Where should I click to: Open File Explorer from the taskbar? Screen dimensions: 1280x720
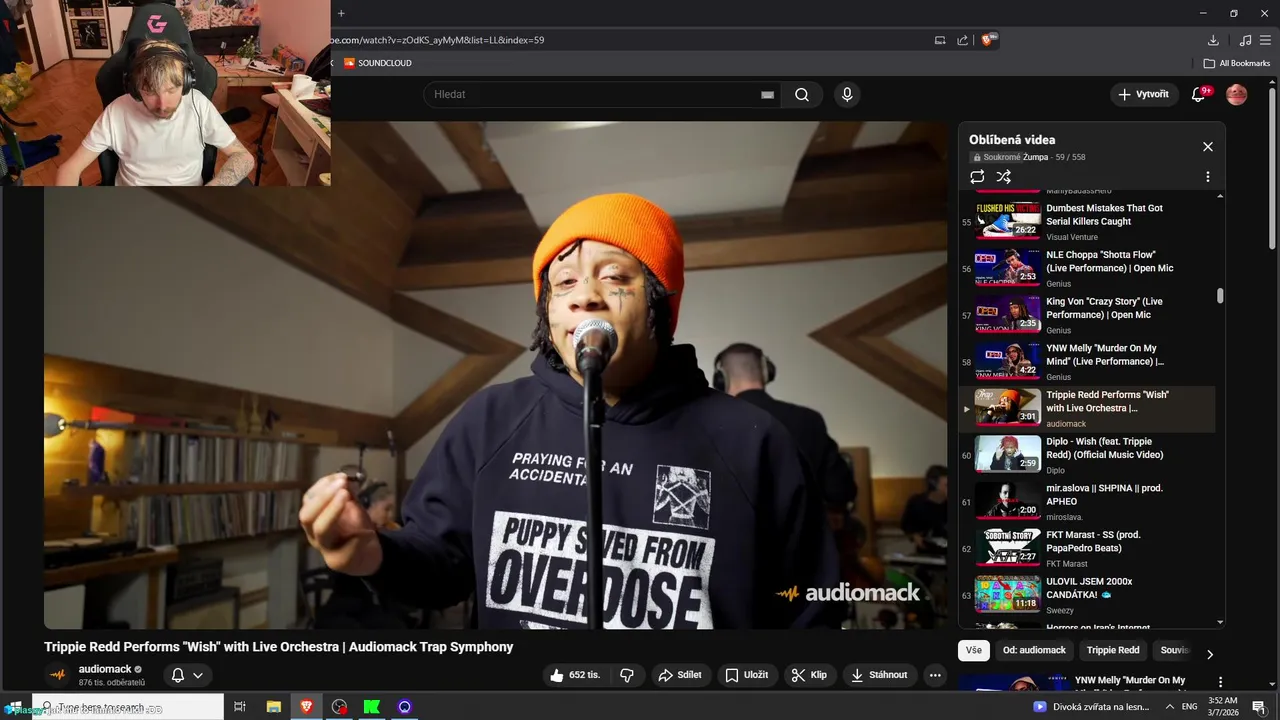click(273, 706)
